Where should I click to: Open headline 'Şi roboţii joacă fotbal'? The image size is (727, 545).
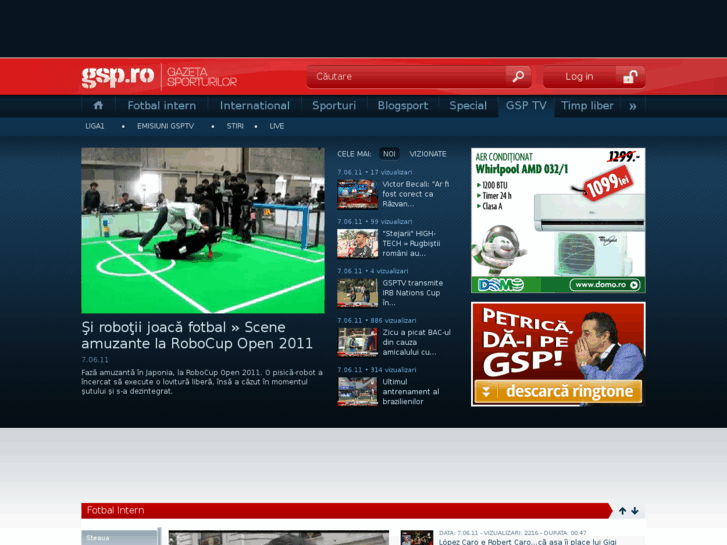197,335
